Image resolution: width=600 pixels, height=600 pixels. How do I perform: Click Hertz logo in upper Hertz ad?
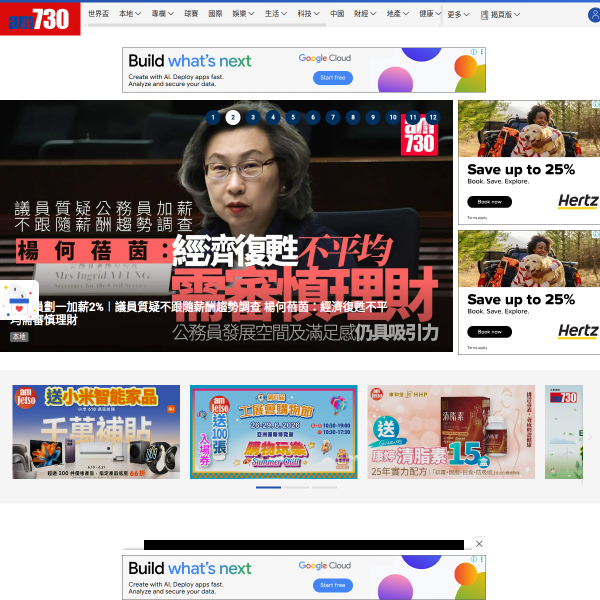578,201
